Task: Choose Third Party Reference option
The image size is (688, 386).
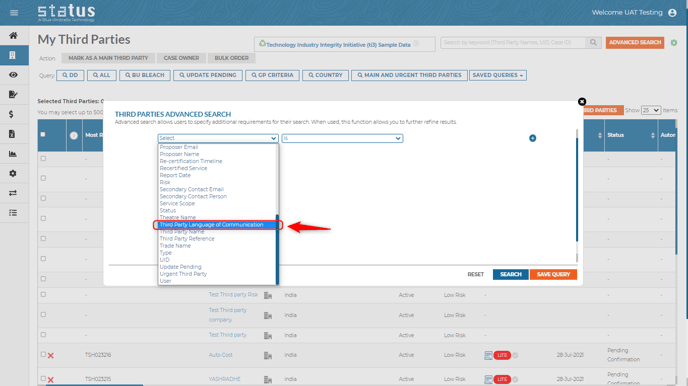Action: pos(187,239)
